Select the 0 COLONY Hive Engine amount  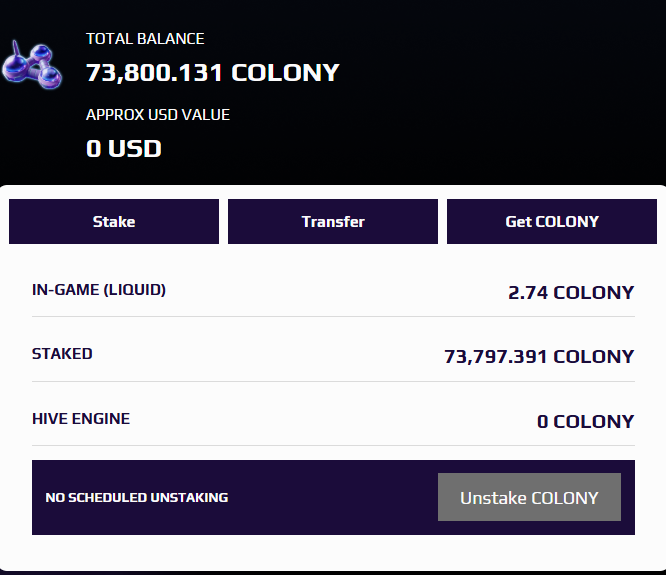click(x=586, y=421)
